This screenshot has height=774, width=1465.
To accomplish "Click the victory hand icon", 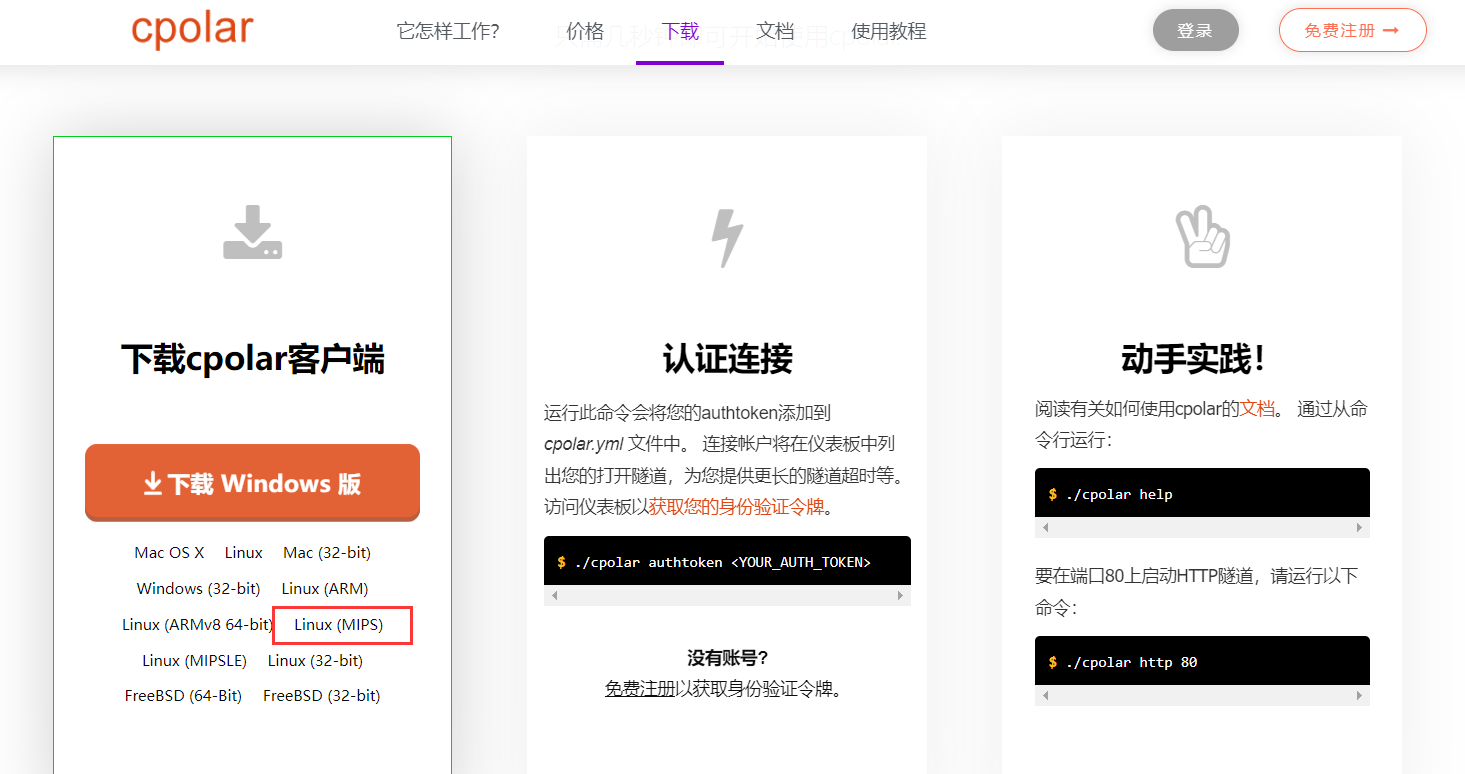I will point(1201,237).
